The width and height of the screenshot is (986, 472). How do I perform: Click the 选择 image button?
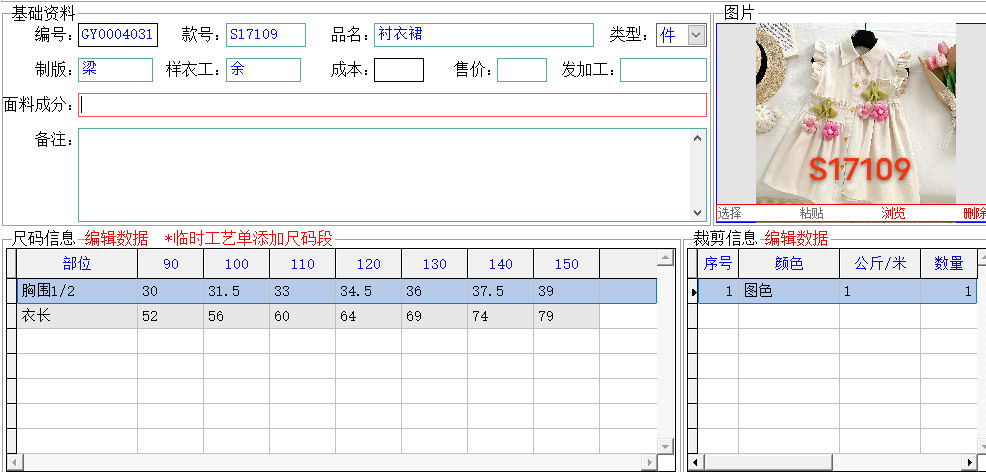pos(729,213)
